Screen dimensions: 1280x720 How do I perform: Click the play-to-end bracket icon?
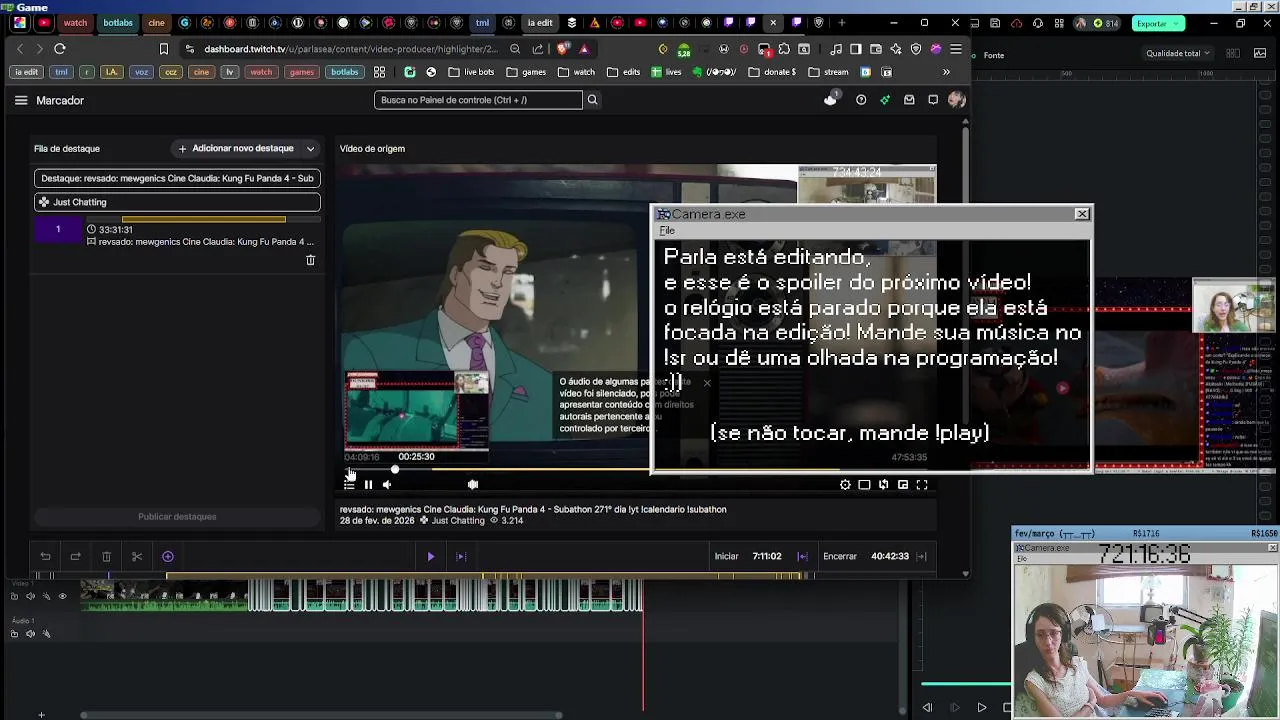point(461,557)
